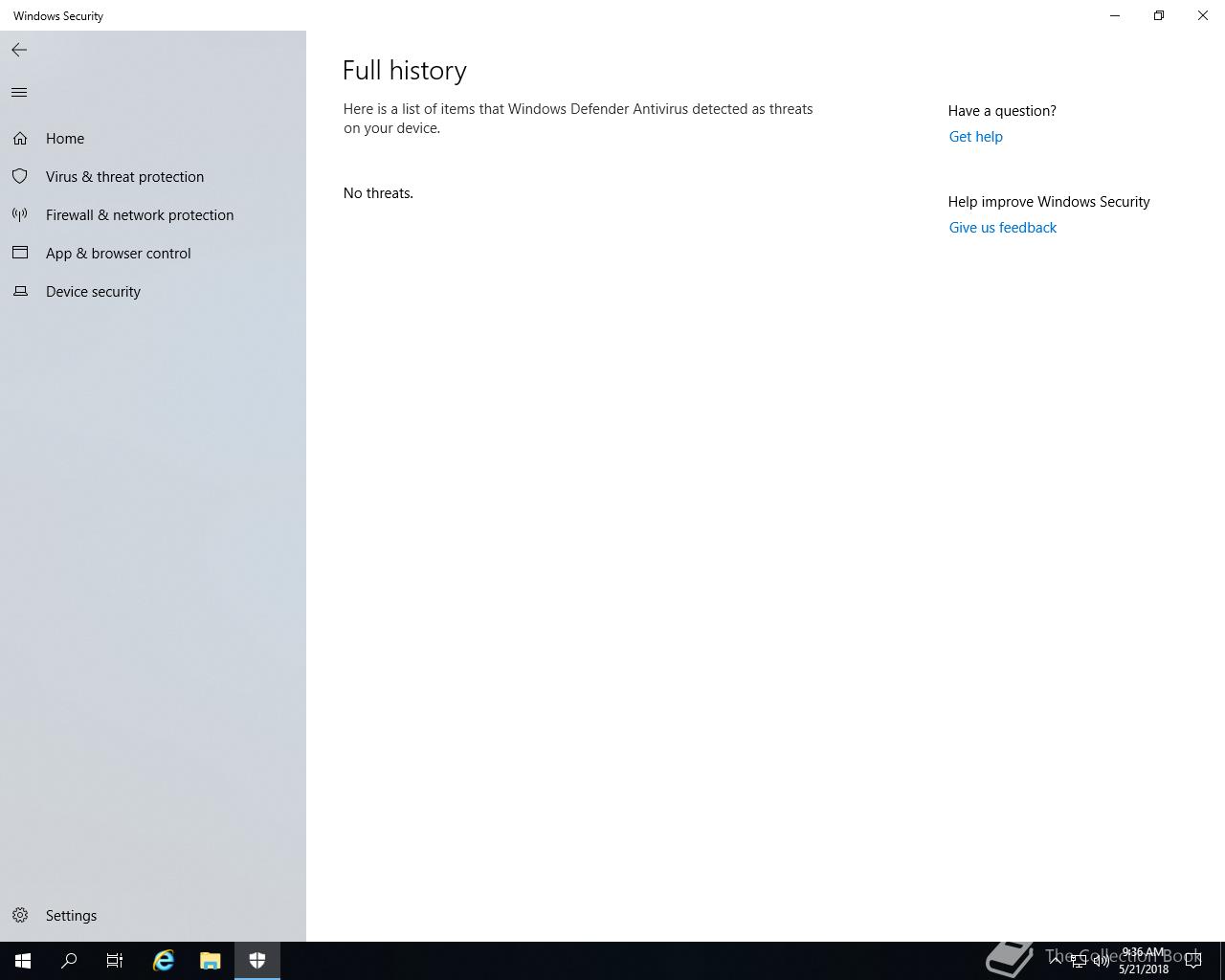Screen dimensions: 1225x980
Task: Open Virus & threat protection
Action: coord(153,176)
